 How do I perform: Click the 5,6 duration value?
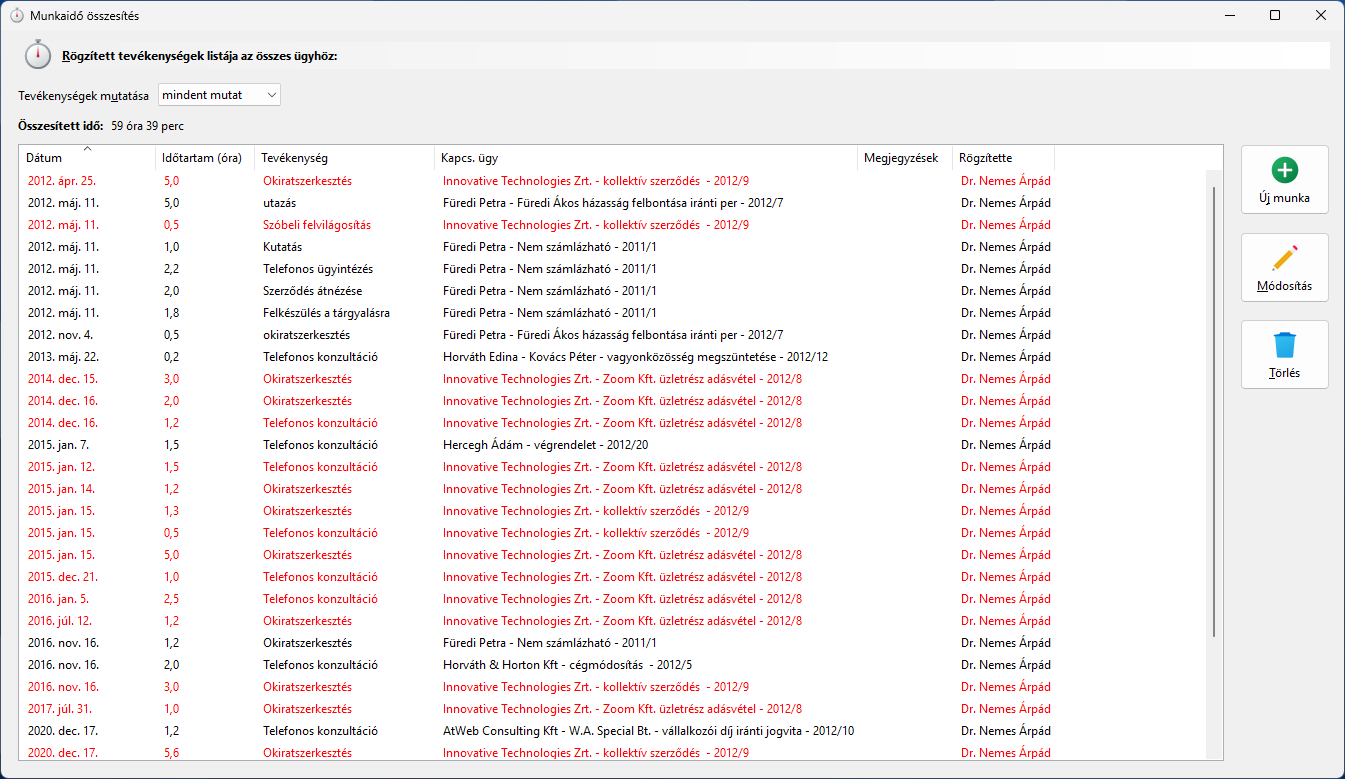(x=171, y=753)
